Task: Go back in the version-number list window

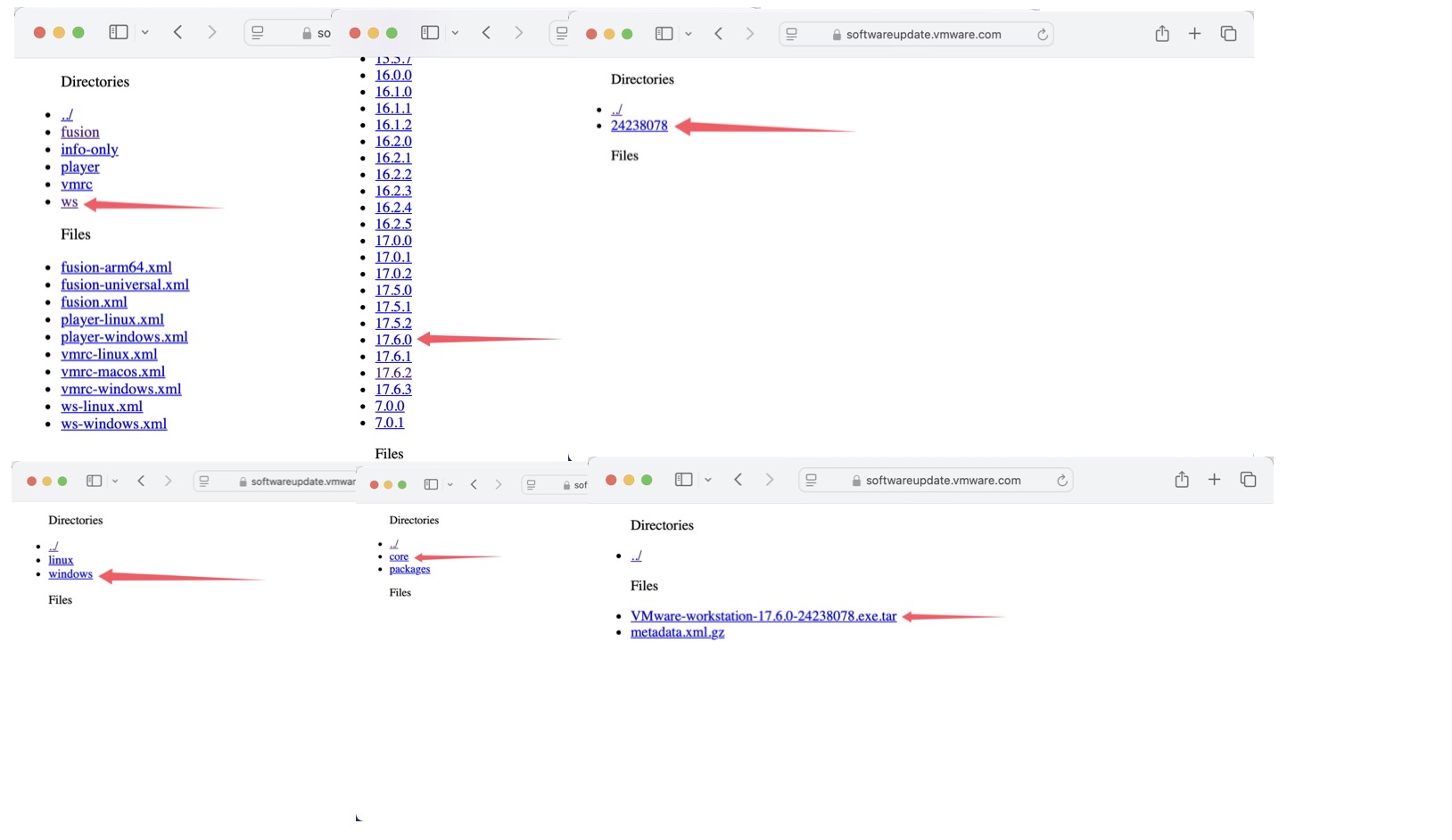Action: coord(486,33)
